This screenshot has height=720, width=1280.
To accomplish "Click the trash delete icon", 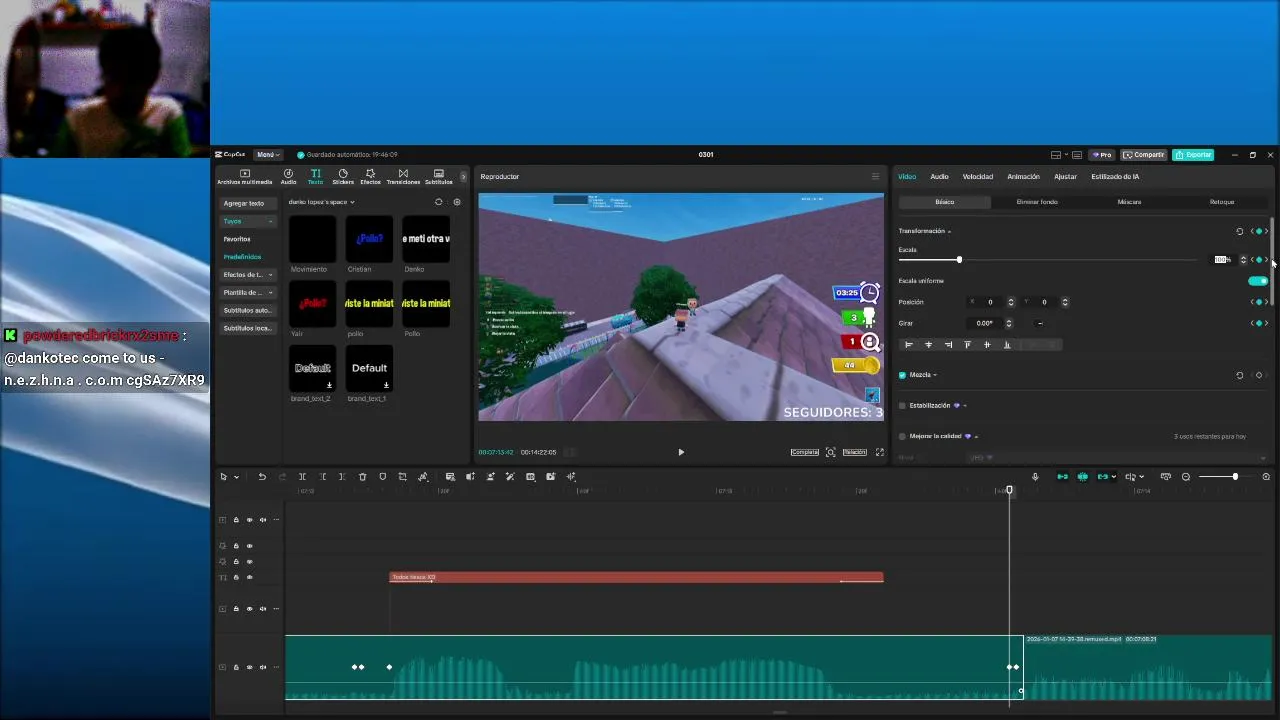I will 362,477.
